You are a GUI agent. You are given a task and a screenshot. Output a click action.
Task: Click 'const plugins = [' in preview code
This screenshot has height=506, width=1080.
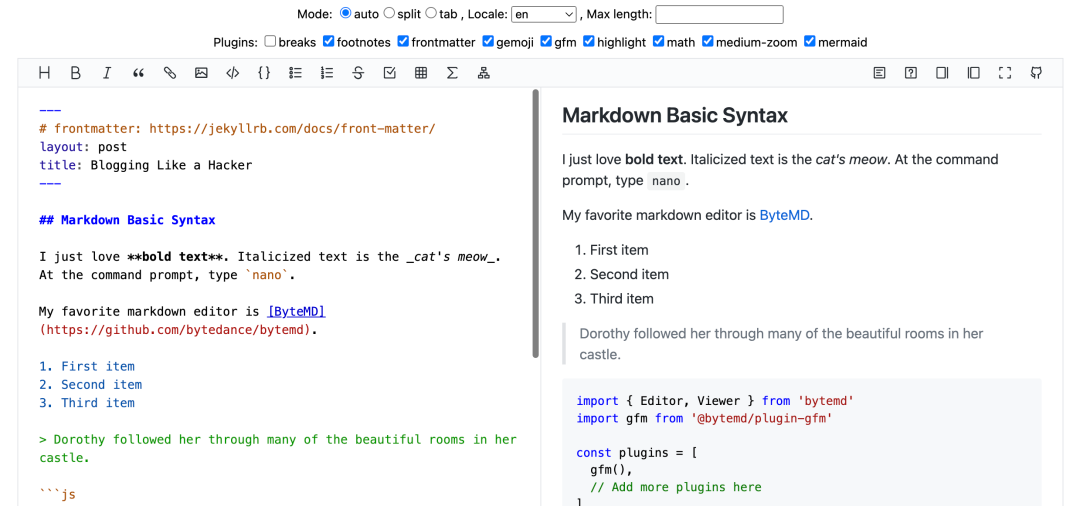[x=635, y=453]
